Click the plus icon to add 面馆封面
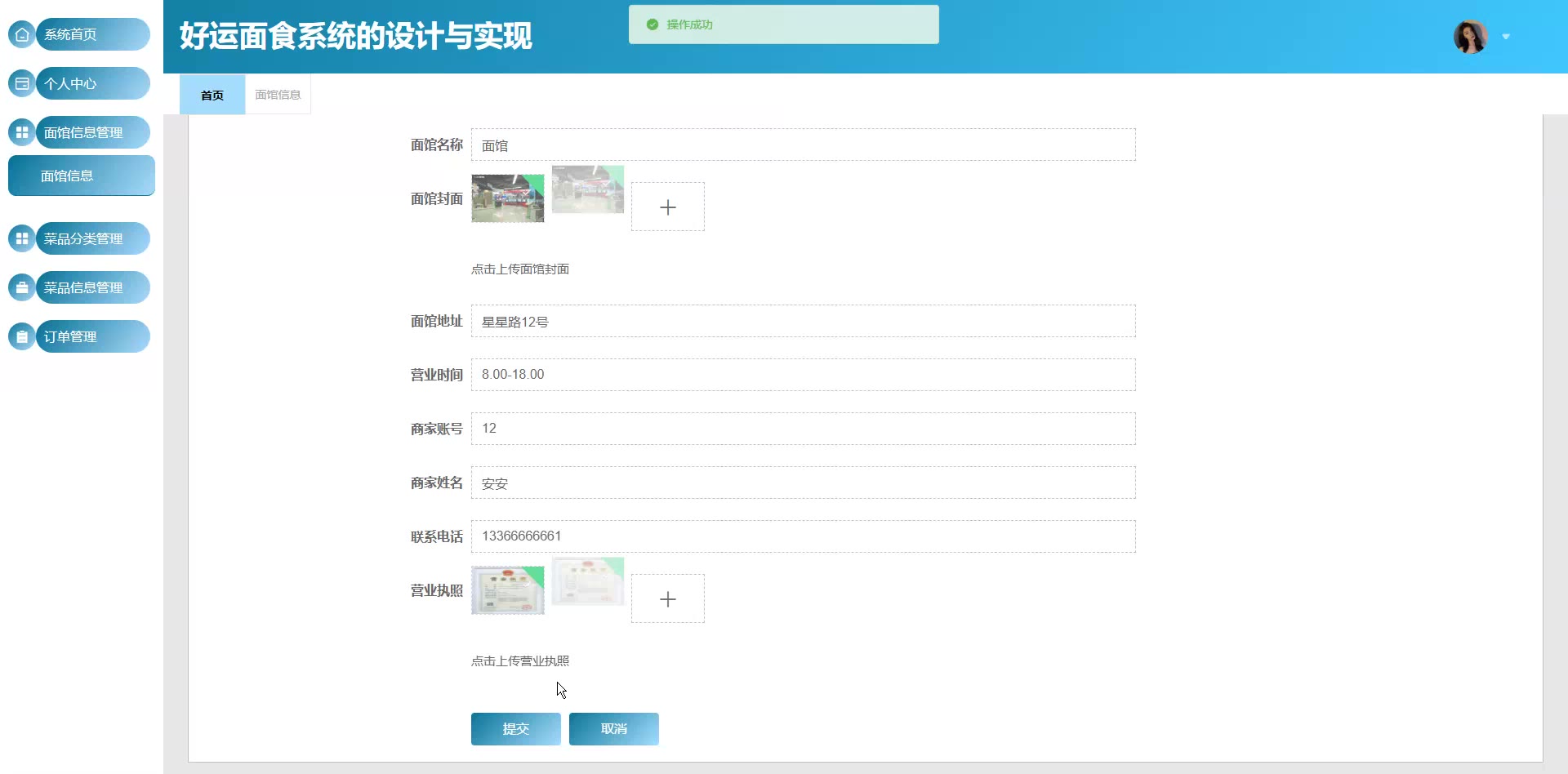The width and height of the screenshot is (1568, 774). click(668, 207)
